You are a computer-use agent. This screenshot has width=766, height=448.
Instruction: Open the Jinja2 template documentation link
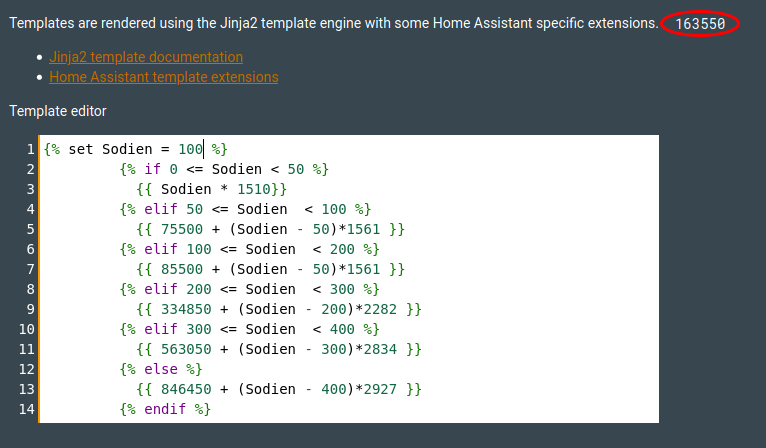146,57
